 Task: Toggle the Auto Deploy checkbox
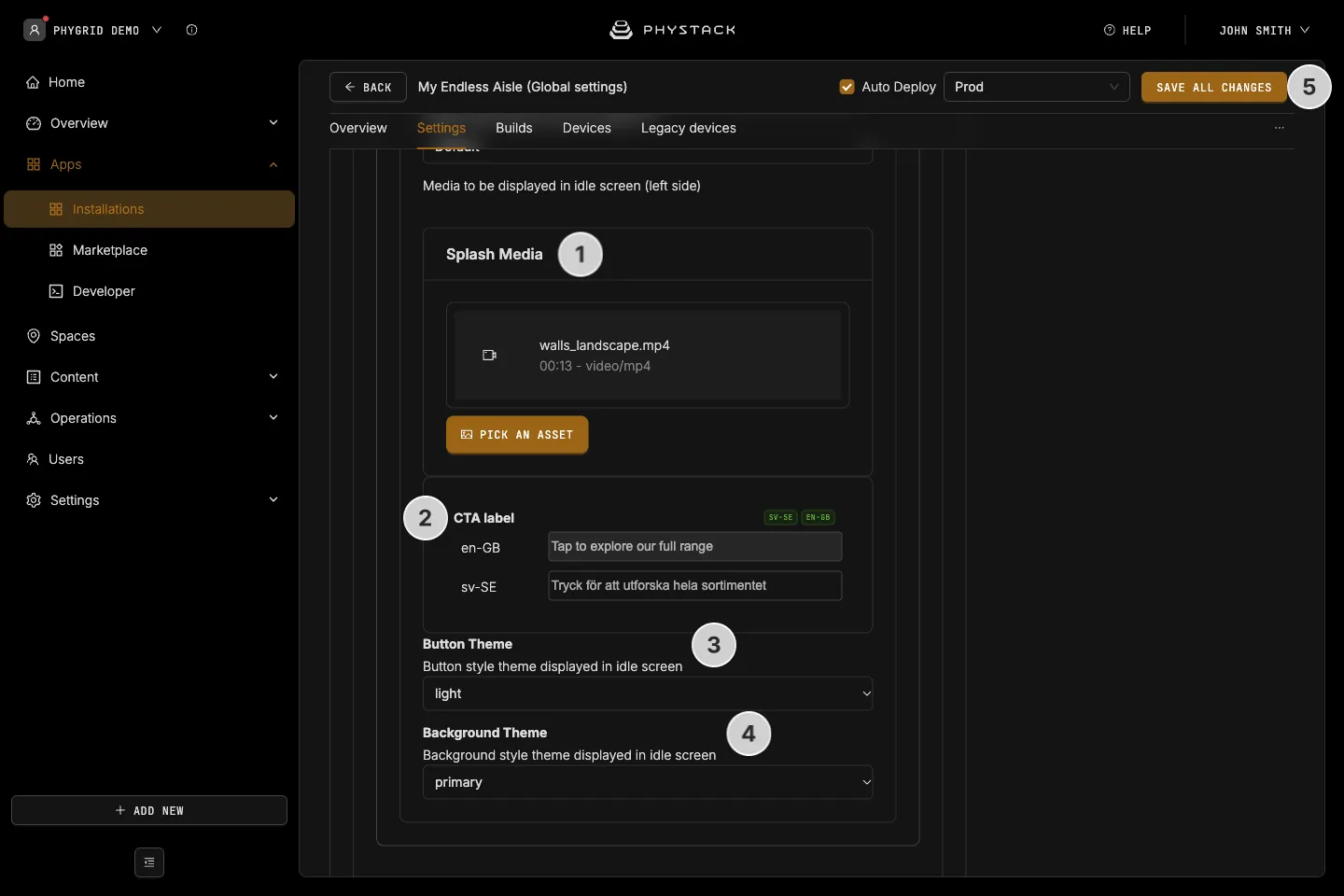(x=847, y=87)
